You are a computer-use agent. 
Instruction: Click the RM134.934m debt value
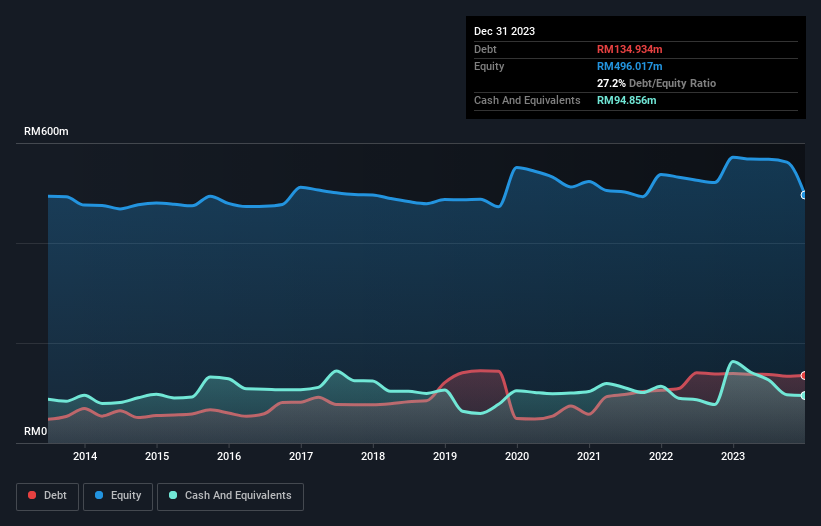click(629, 49)
